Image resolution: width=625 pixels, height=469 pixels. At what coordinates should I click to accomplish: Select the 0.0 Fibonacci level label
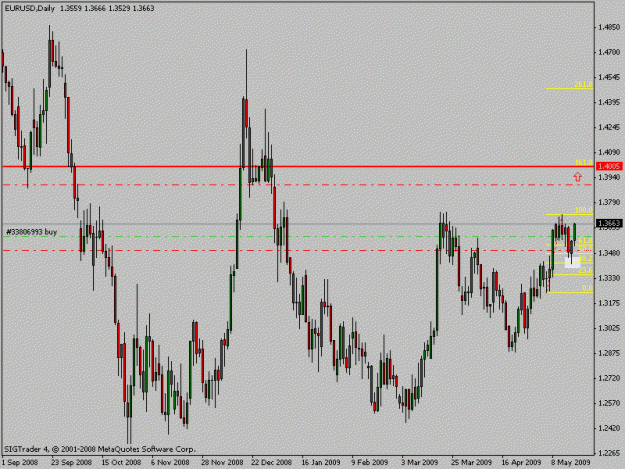pos(587,288)
